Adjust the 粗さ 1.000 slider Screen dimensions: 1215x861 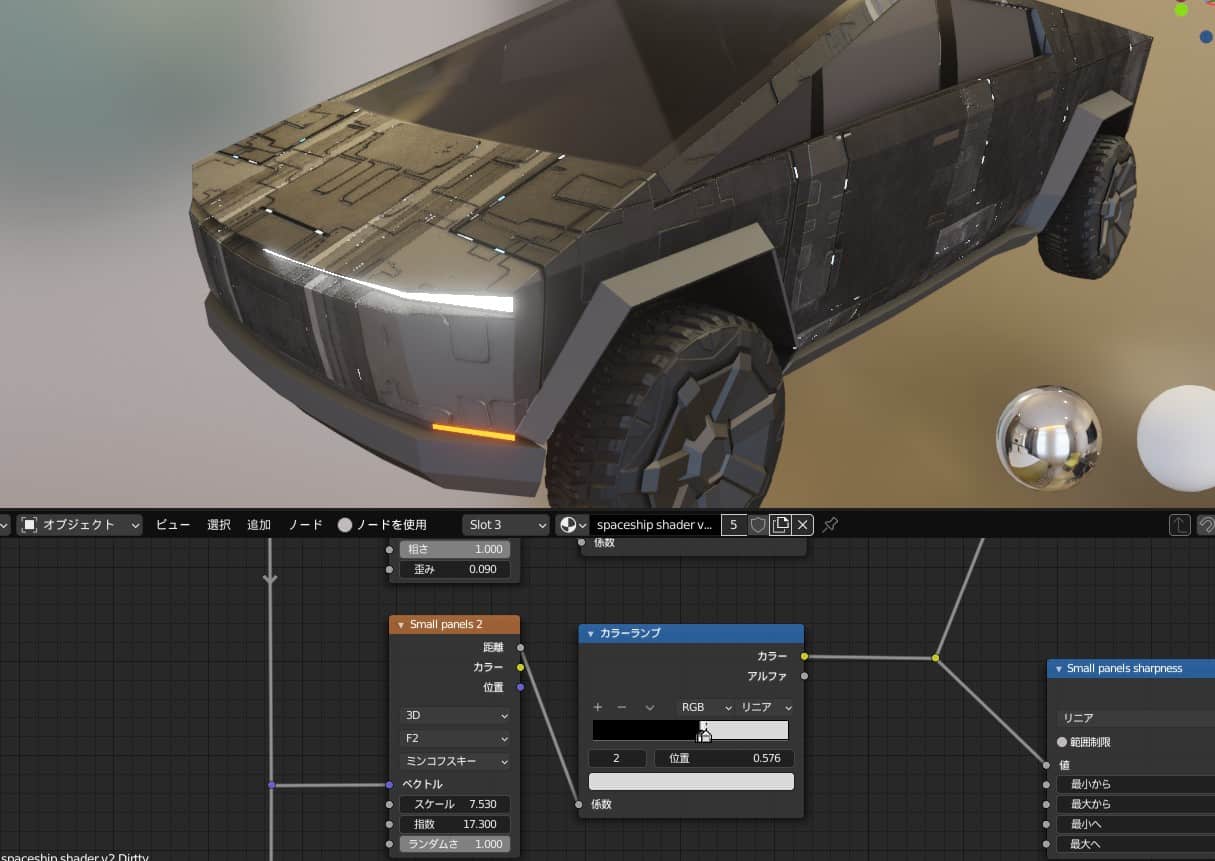click(455, 549)
